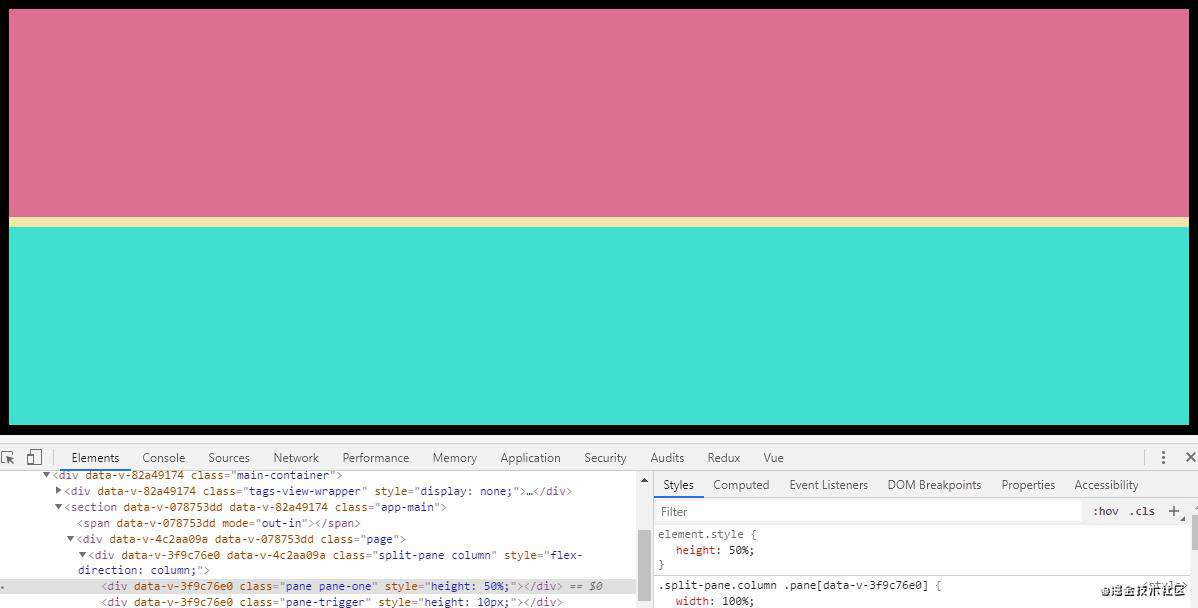Open the Accessibility sidebar tab
Image resolution: width=1198 pixels, height=608 pixels.
point(1106,485)
